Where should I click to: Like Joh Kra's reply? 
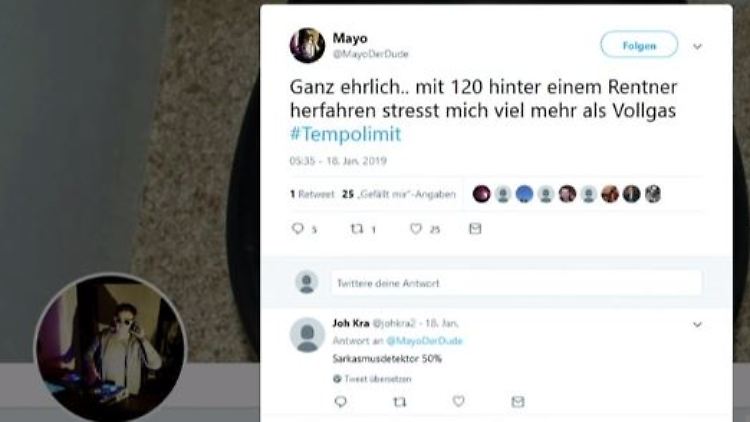coord(459,401)
